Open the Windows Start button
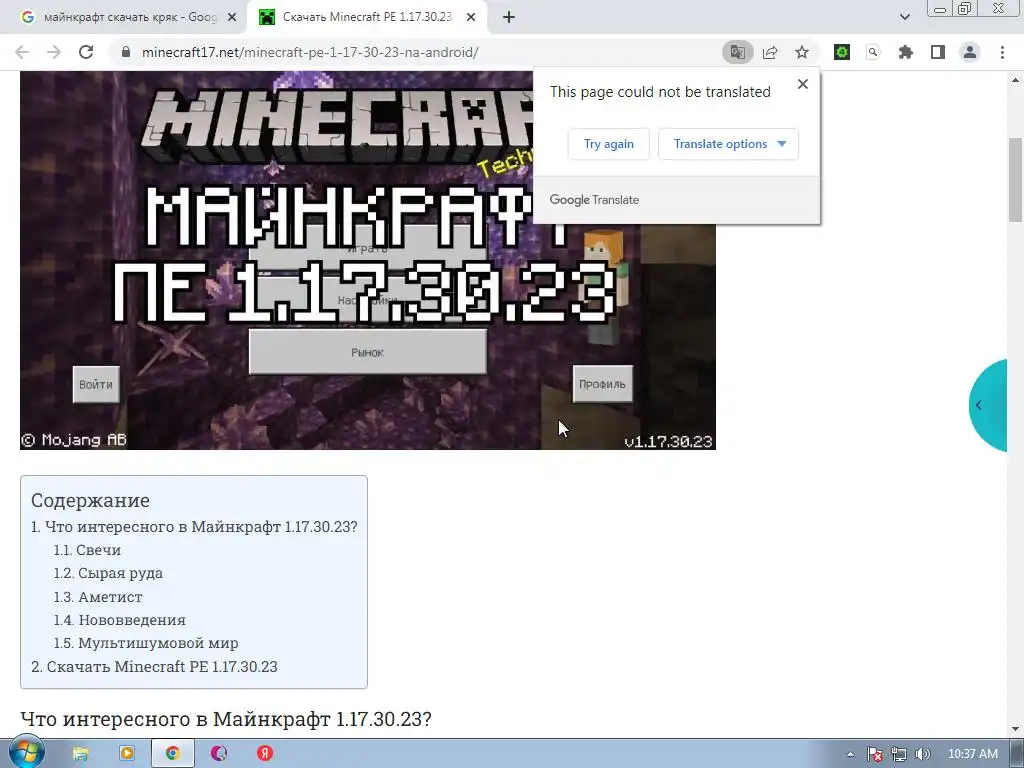 point(26,753)
